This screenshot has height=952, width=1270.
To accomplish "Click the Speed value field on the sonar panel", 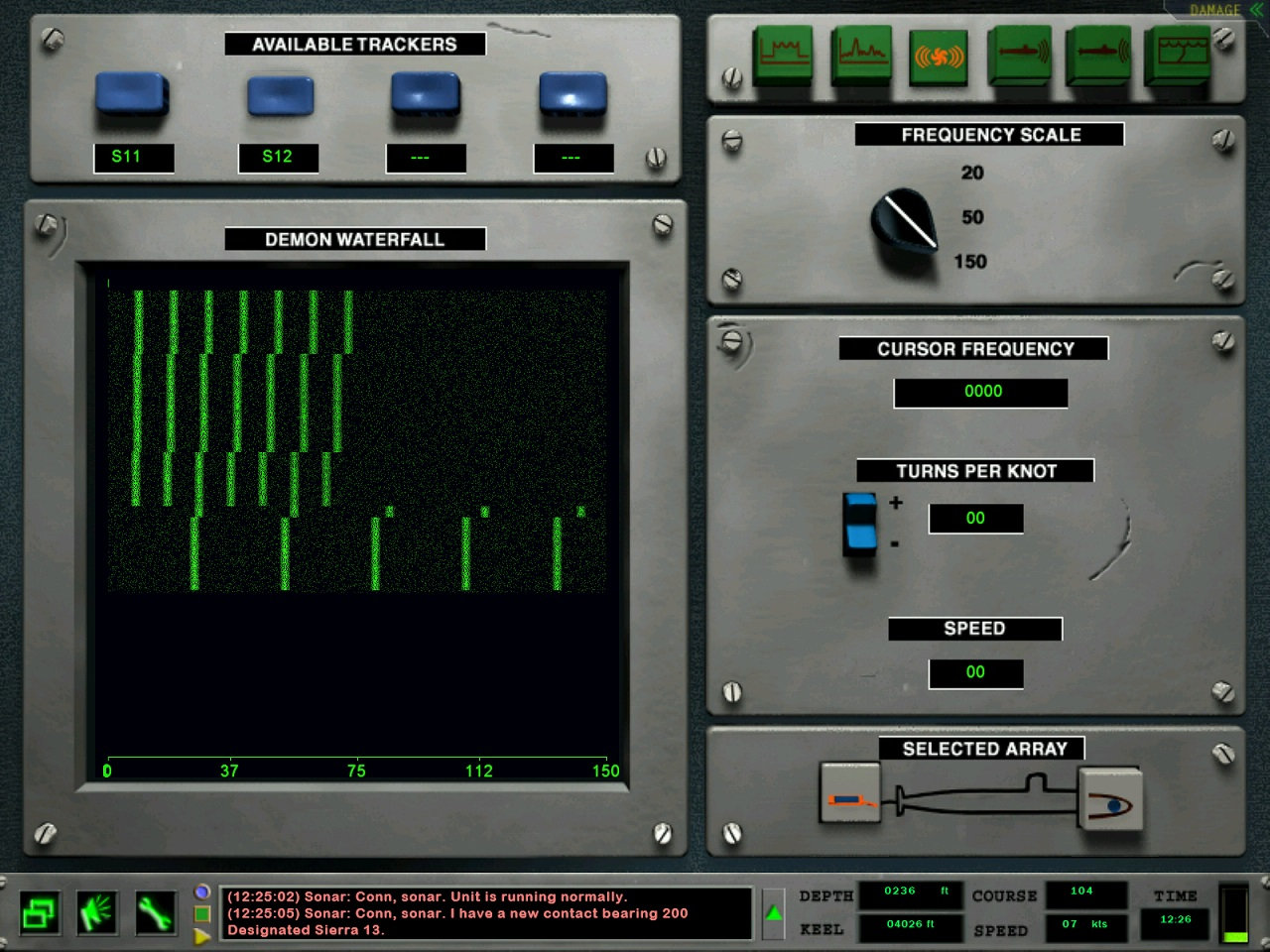I will coord(975,672).
